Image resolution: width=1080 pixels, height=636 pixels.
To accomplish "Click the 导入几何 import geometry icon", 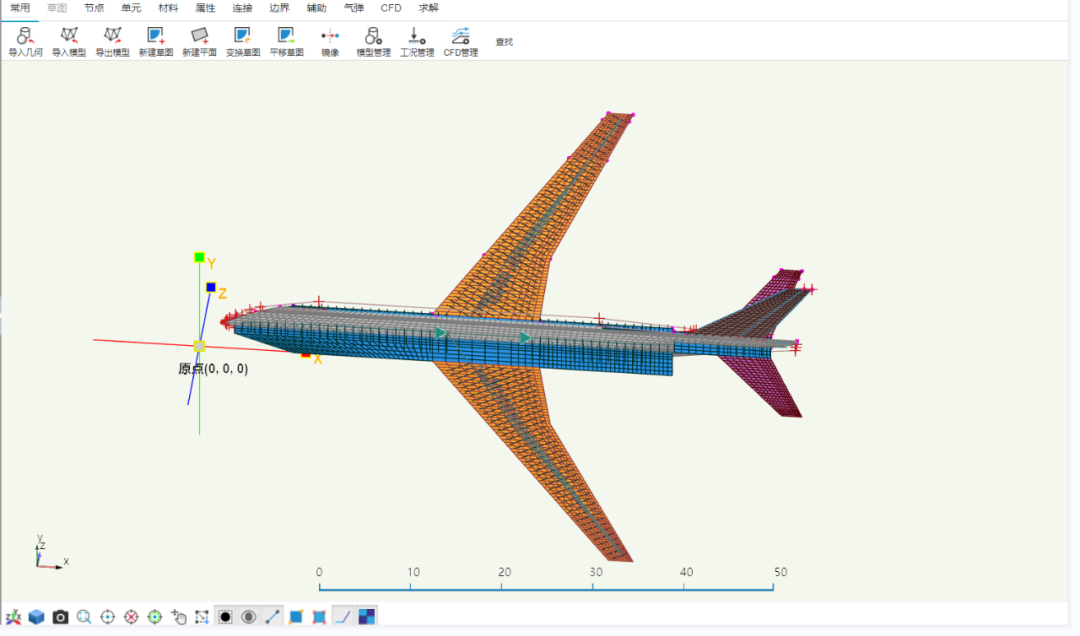I will (25, 41).
